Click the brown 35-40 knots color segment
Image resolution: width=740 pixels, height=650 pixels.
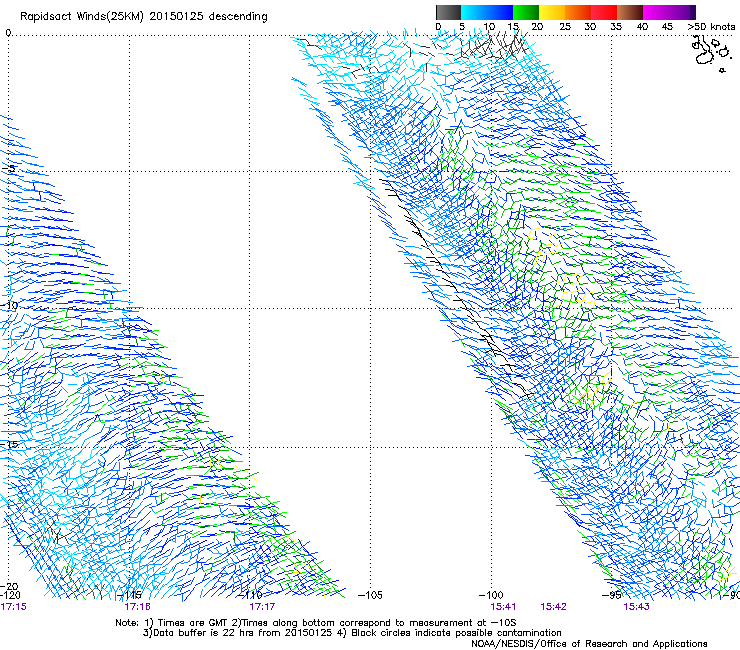click(630, 12)
